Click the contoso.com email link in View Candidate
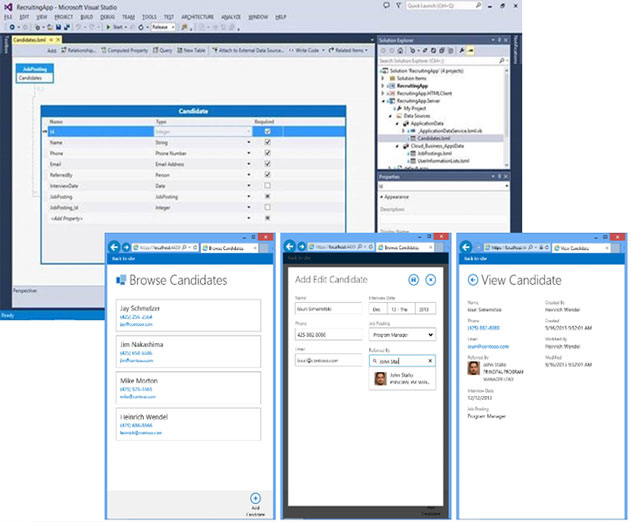 (488, 346)
